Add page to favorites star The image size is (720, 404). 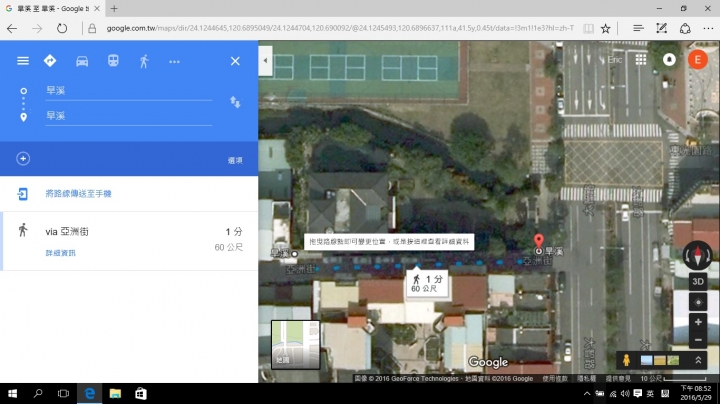(x=606, y=28)
